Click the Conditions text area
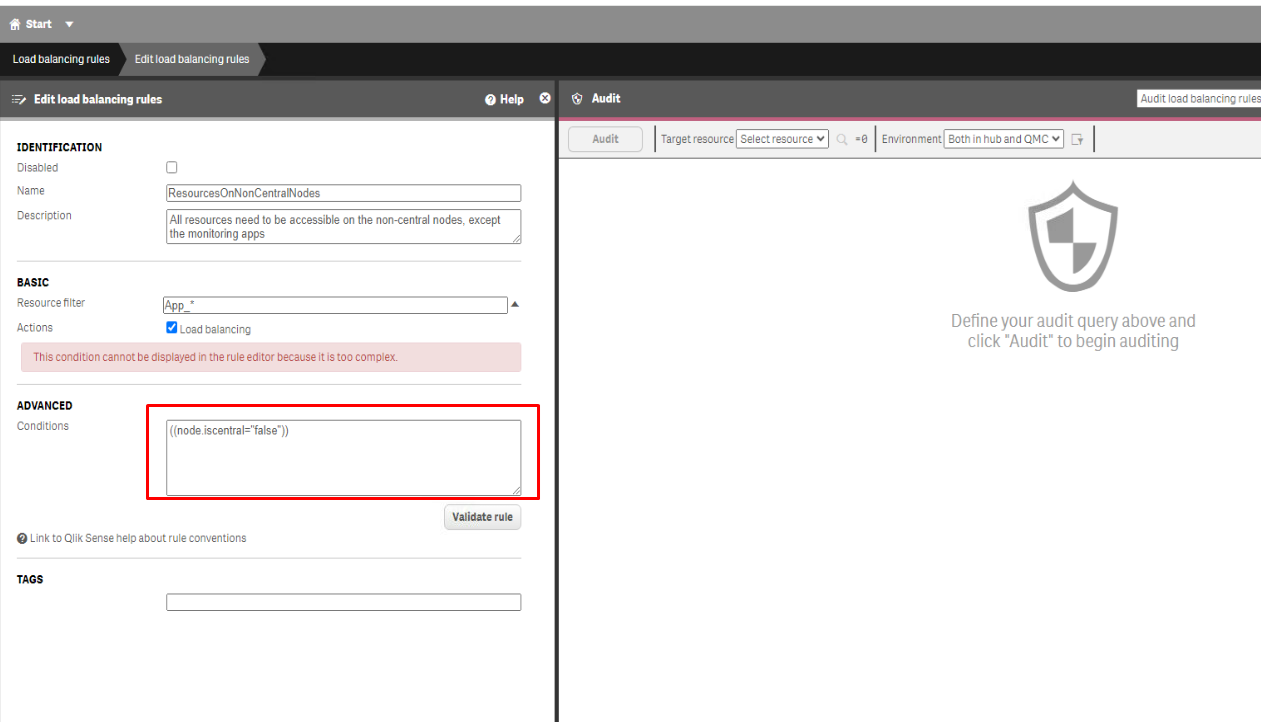 coord(343,457)
